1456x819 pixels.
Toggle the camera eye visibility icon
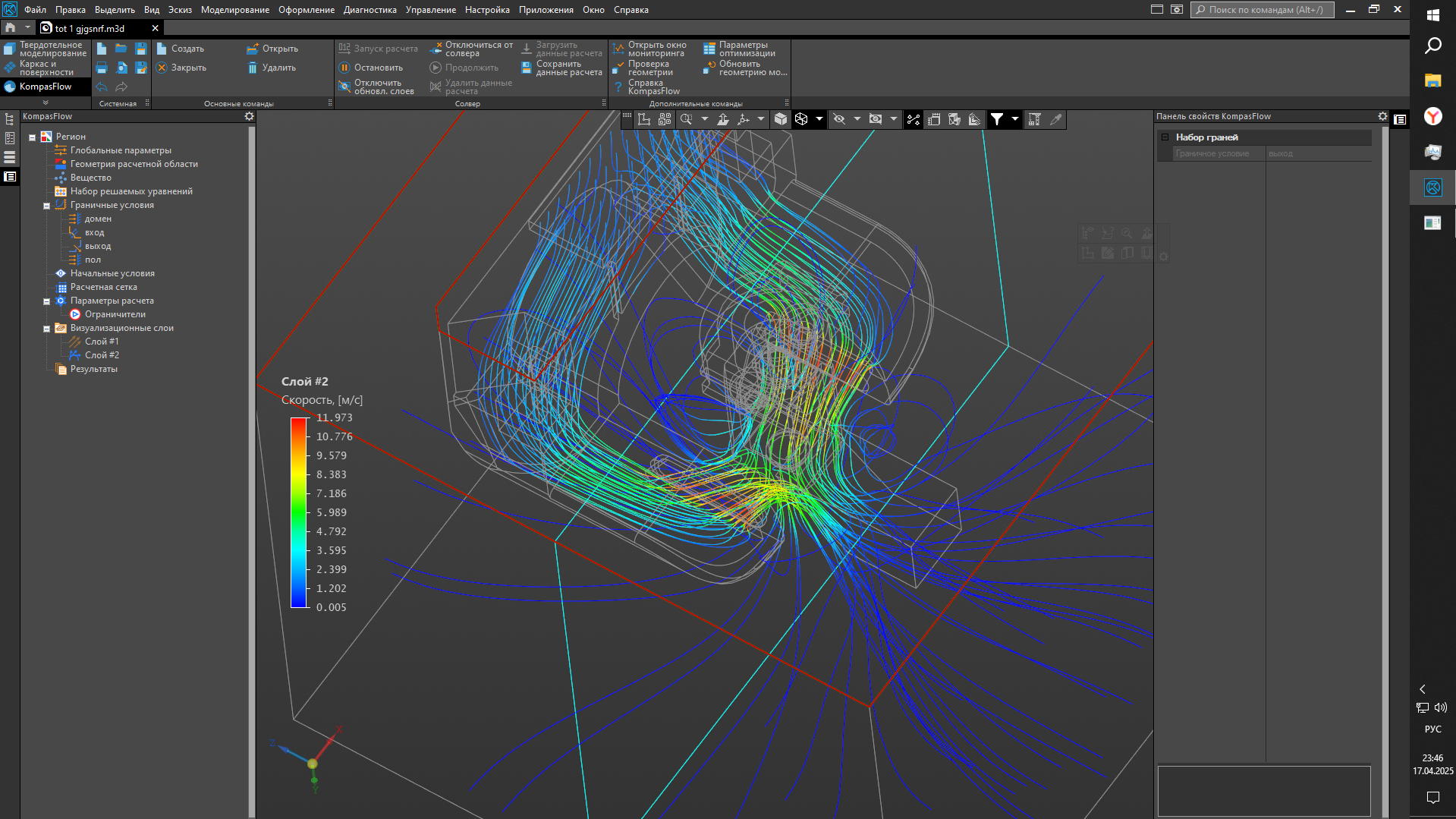(876, 119)
